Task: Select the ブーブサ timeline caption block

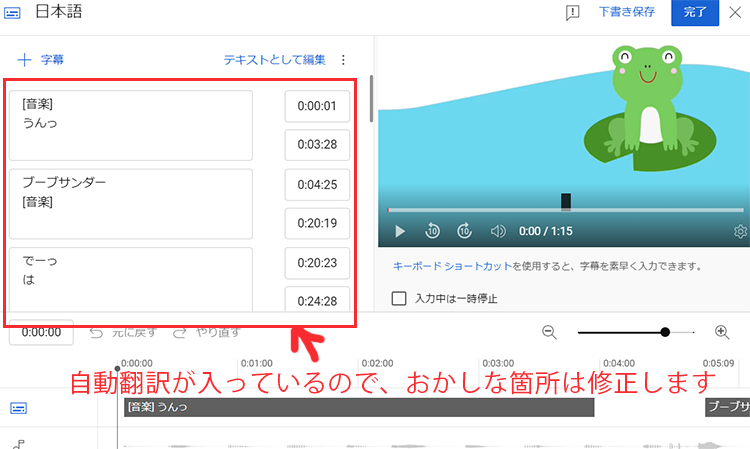Action: point(728,407)
